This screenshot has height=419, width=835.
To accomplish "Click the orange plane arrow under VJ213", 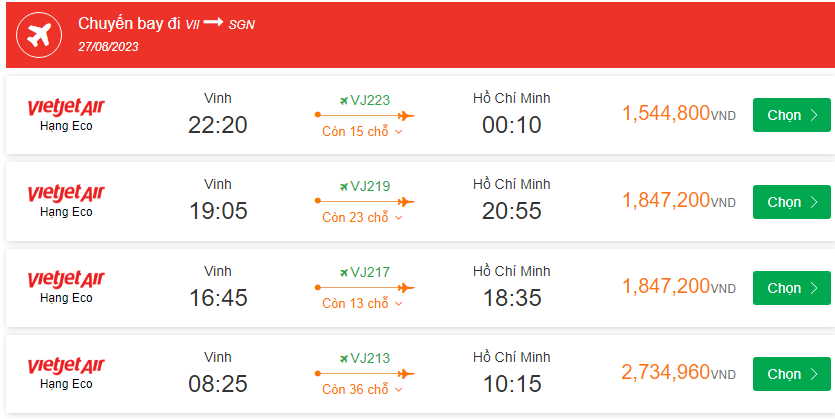I will (x=405, y=374).
